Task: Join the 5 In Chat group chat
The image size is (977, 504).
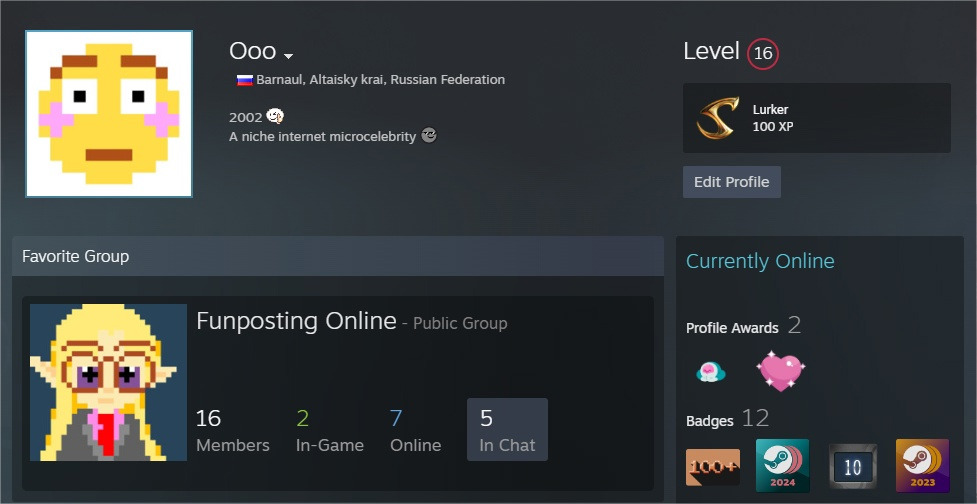Action: click(507, 430)
